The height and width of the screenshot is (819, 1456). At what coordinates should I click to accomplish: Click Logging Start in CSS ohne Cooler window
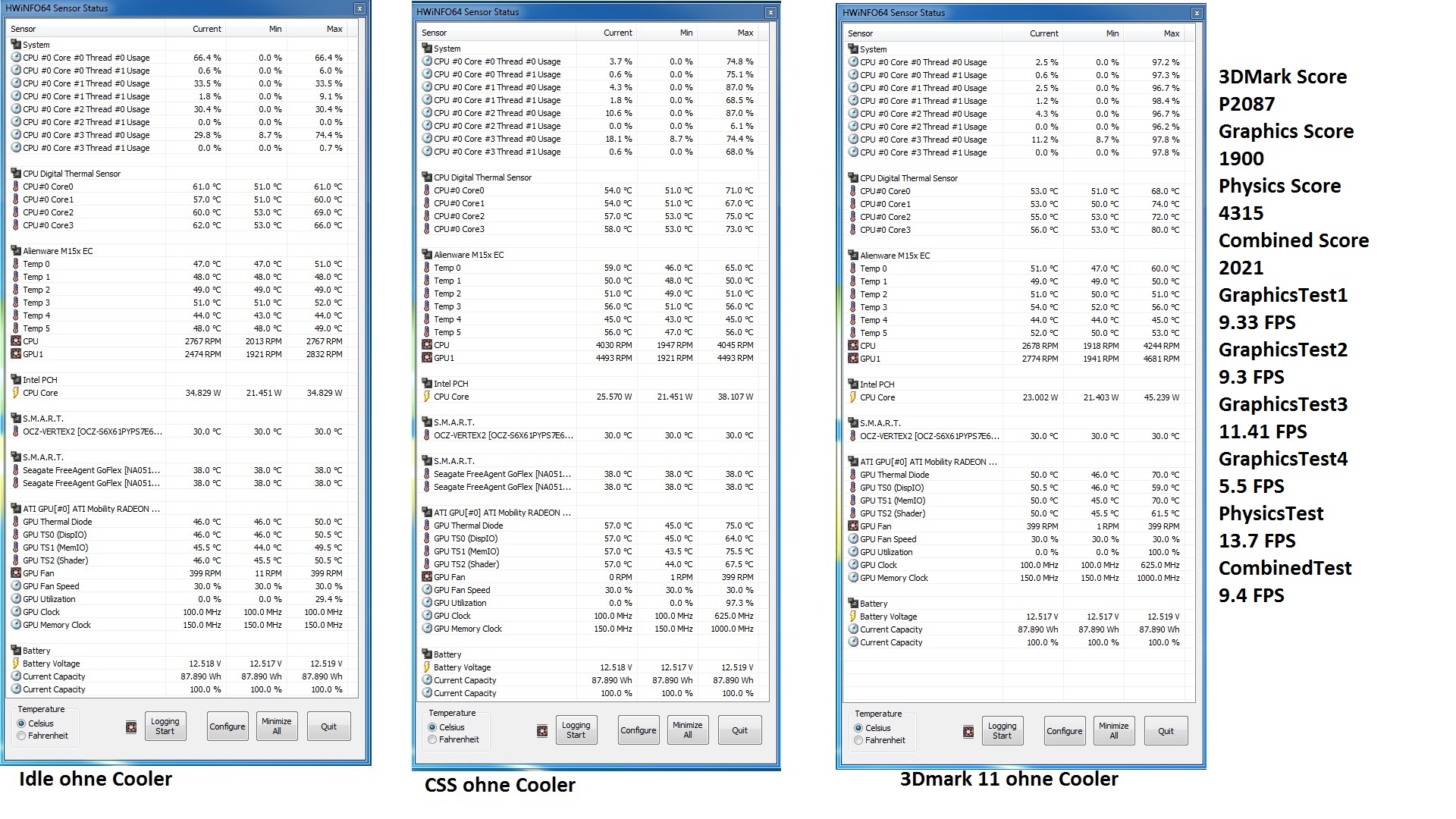point(576,730)
